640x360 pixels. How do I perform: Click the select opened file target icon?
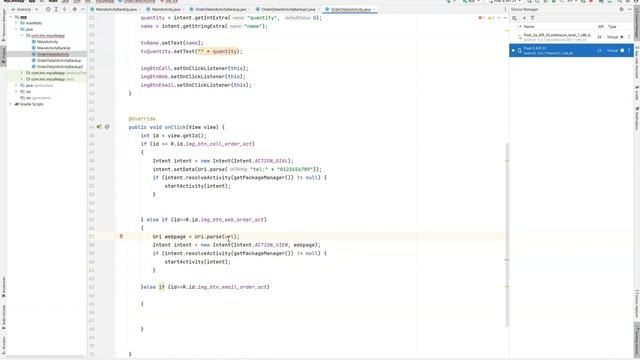pos(48,9)
